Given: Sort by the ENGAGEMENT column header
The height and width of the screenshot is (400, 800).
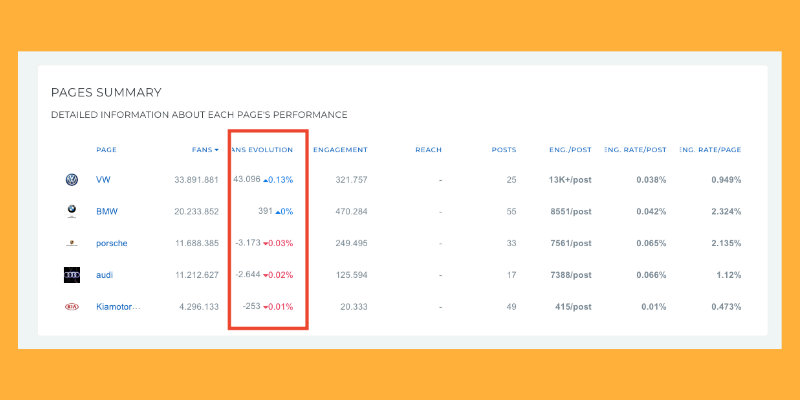Looking at the screenshot, I should [x=340, y=150].
